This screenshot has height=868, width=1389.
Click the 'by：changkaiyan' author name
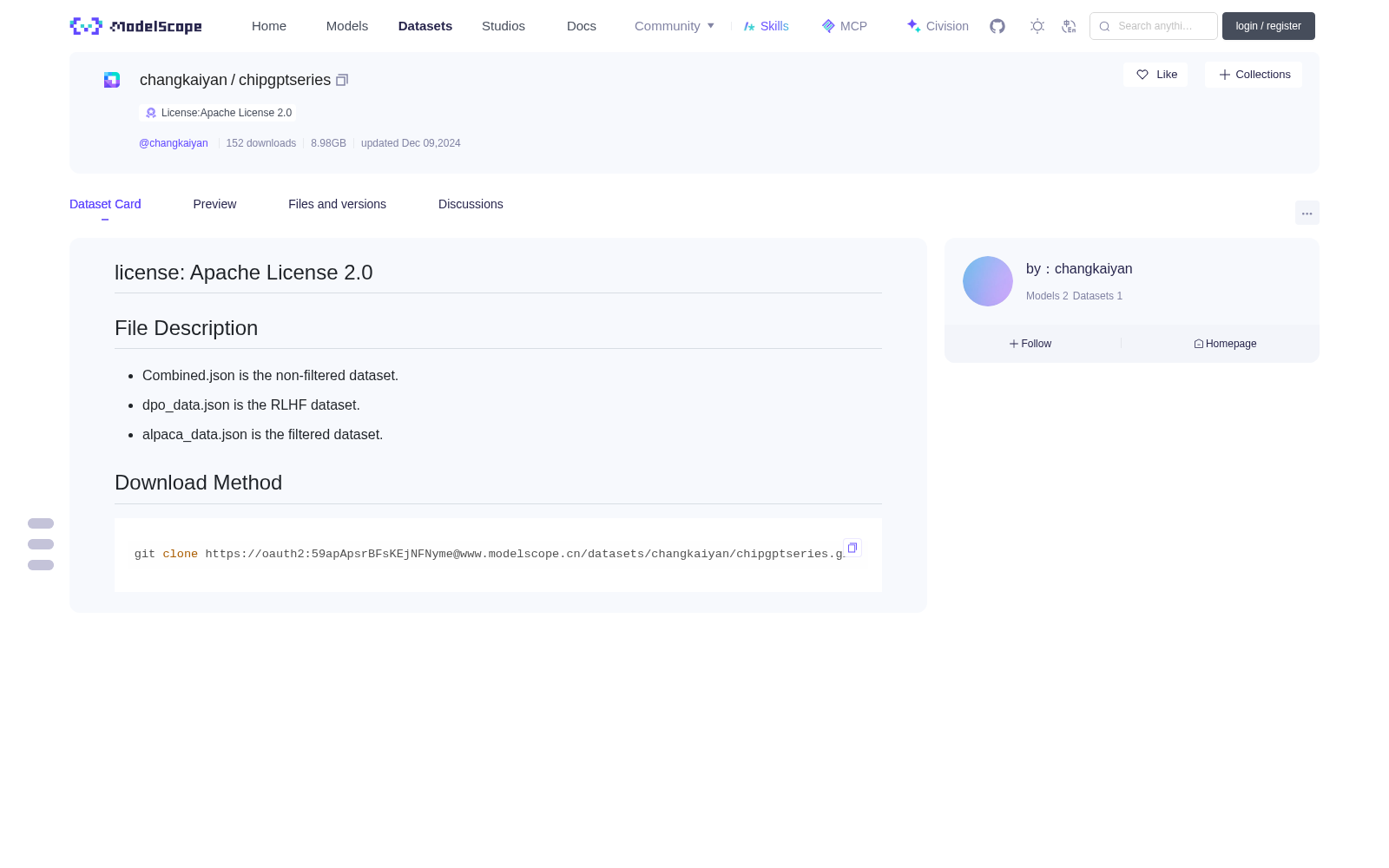click(1079, 269)
